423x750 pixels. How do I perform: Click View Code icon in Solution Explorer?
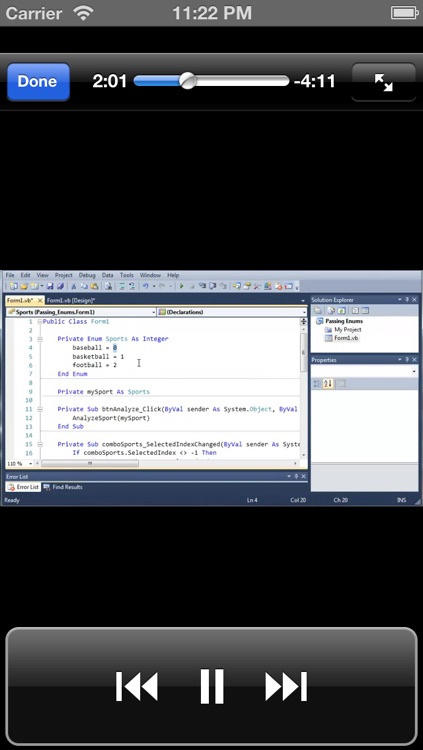355,310
